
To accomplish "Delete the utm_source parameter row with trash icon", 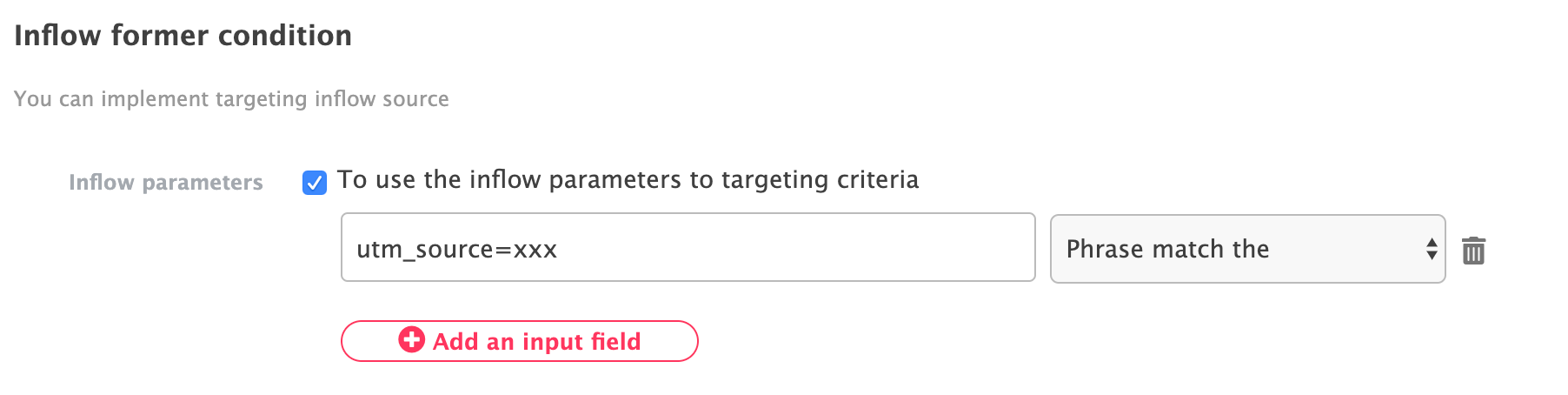I will point(1473,251).
